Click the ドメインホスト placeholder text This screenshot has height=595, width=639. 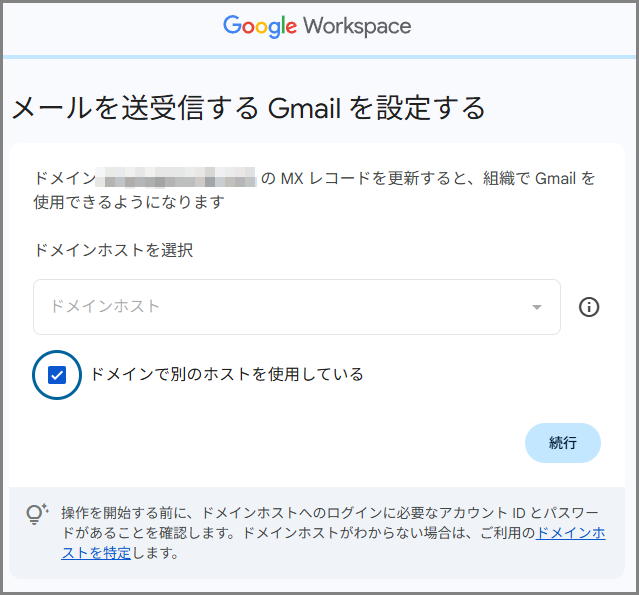(105, 307)
